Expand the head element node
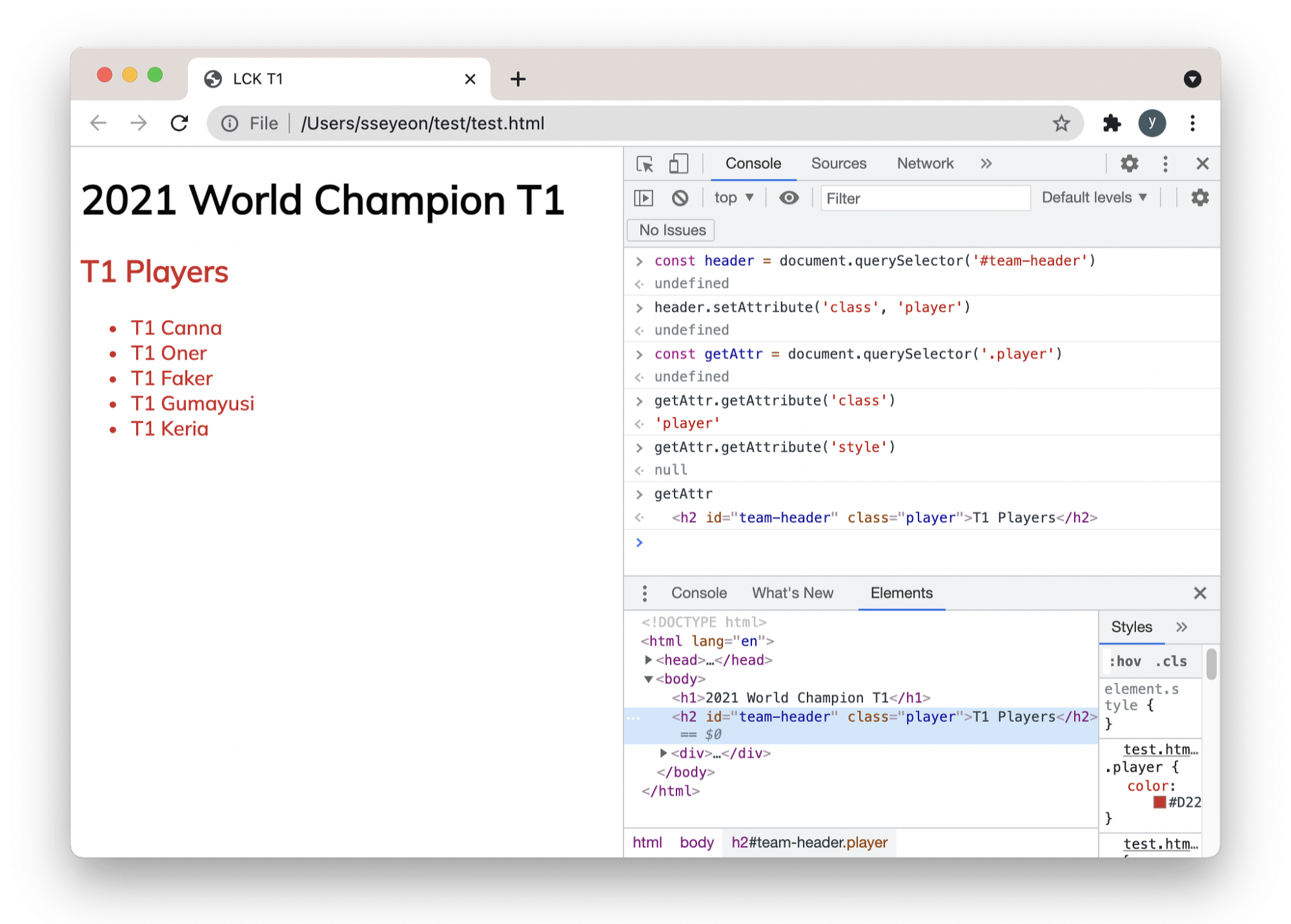Image resolution: width=1291 pixels, height=924 pixels. pos(648,659)
